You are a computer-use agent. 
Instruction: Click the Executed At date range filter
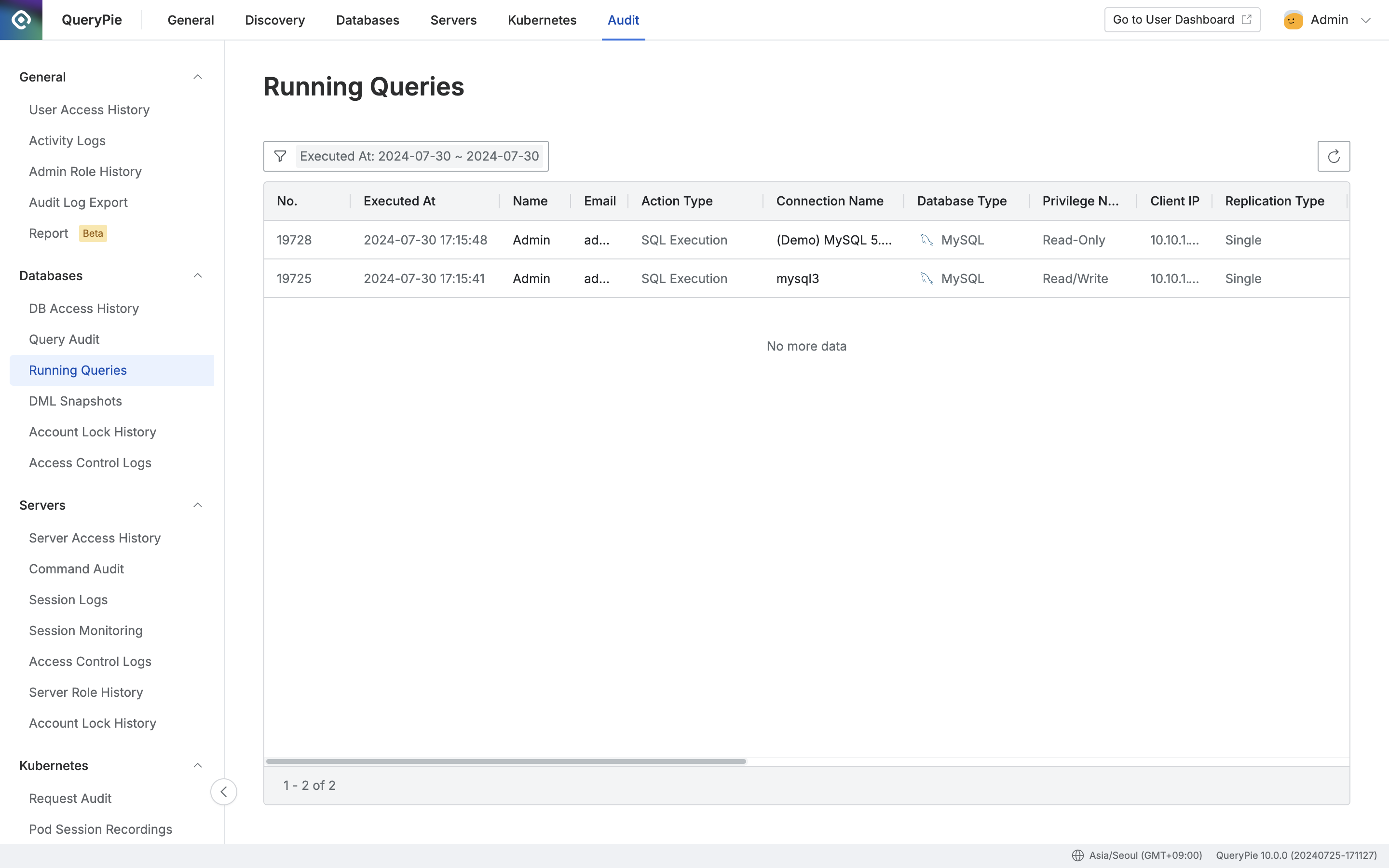click(x=419, y=156)
